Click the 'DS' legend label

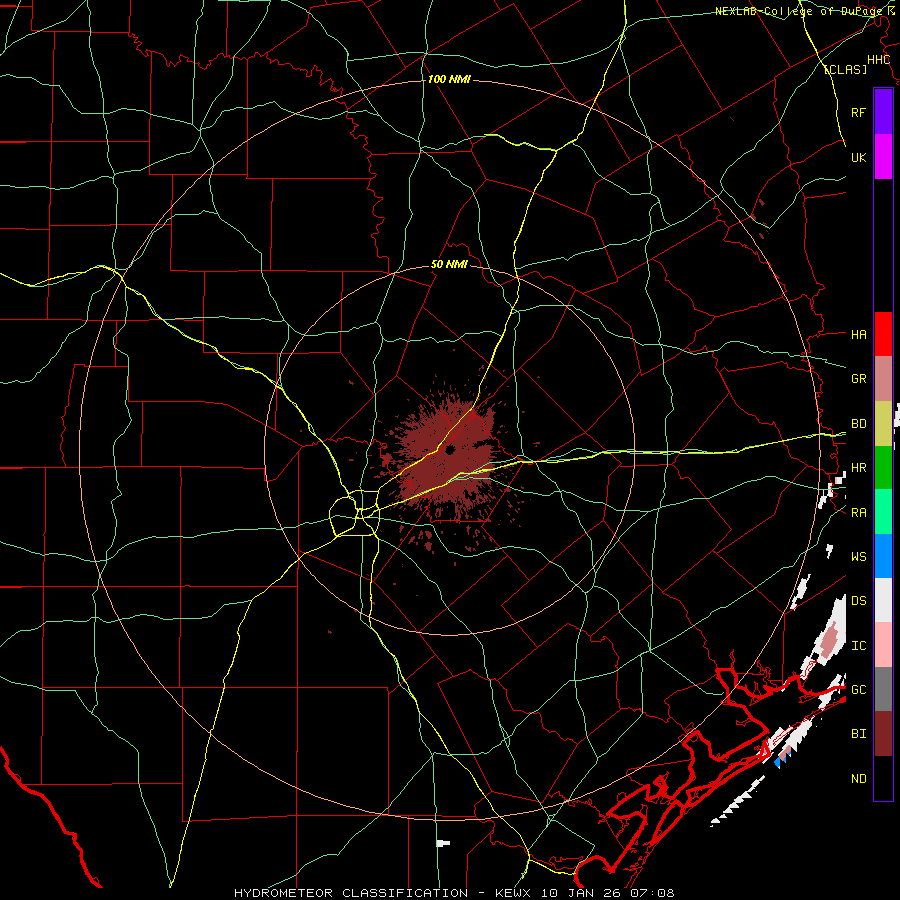[x=858, y=601]
